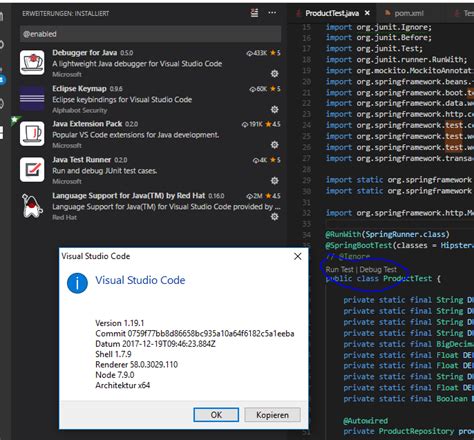Switch to the pom.xml tab

[x=409, y=13]
